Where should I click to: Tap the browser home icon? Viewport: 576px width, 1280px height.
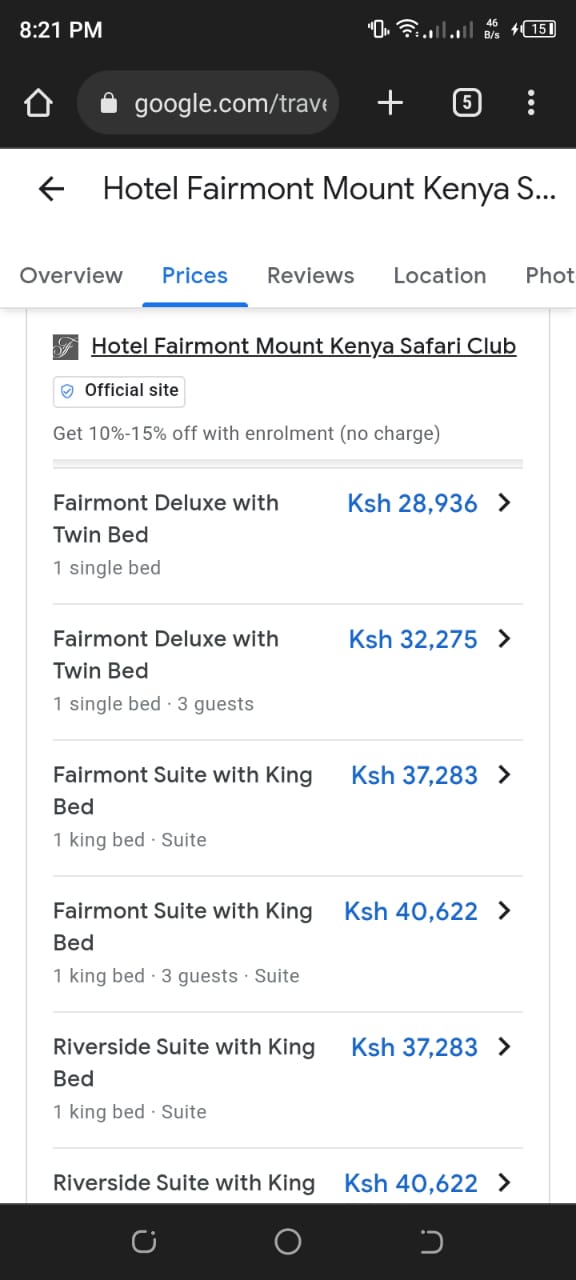tap(37, 103)
